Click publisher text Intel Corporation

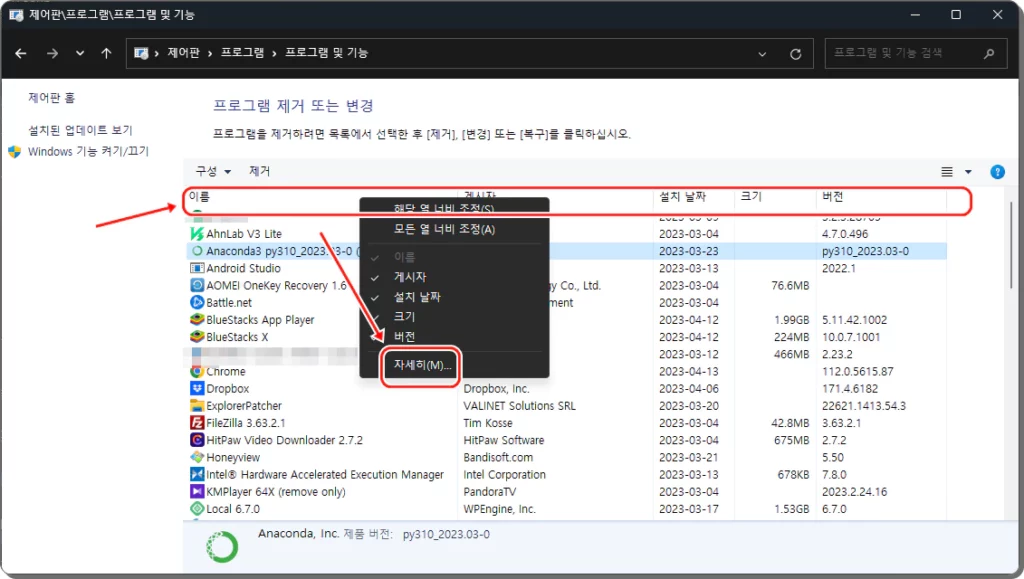click(x=505, y=475)
